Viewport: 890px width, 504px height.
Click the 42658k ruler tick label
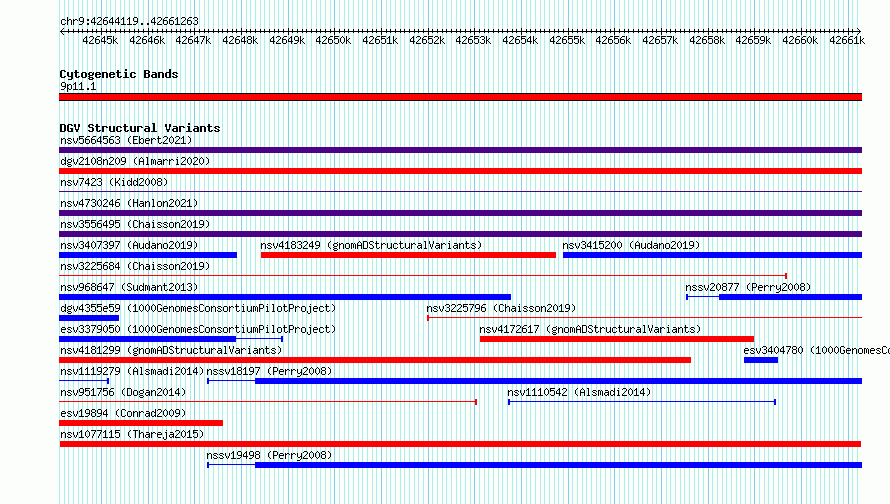click(x=707, y=40)
